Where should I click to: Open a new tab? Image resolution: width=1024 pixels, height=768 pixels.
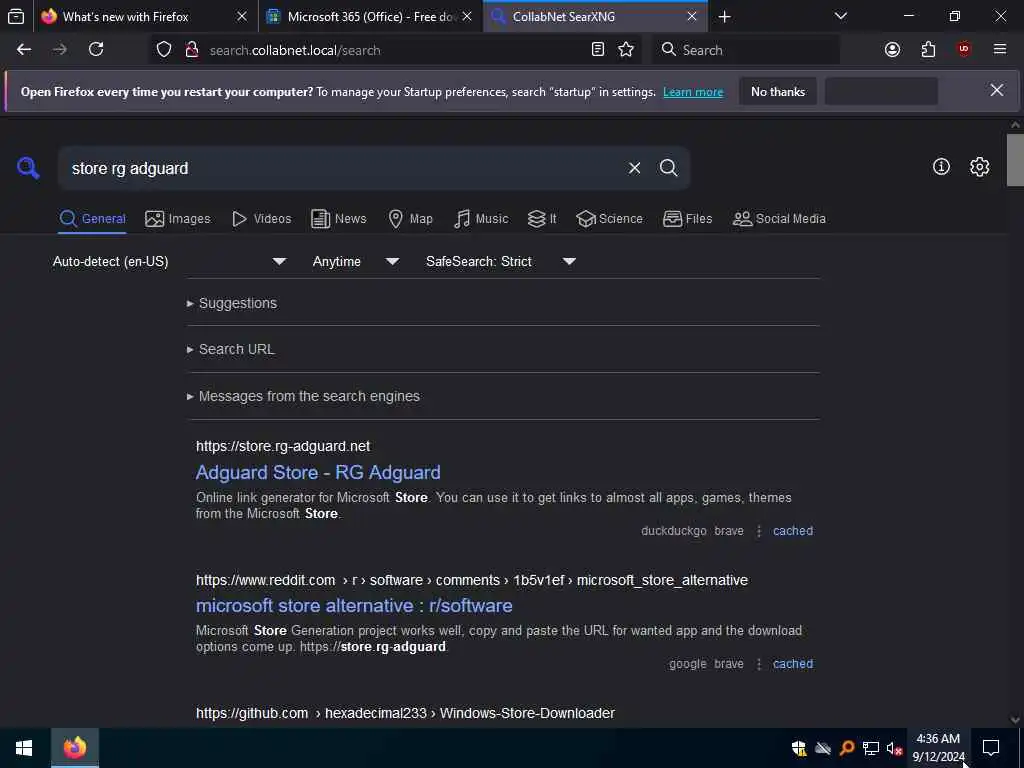724,16
